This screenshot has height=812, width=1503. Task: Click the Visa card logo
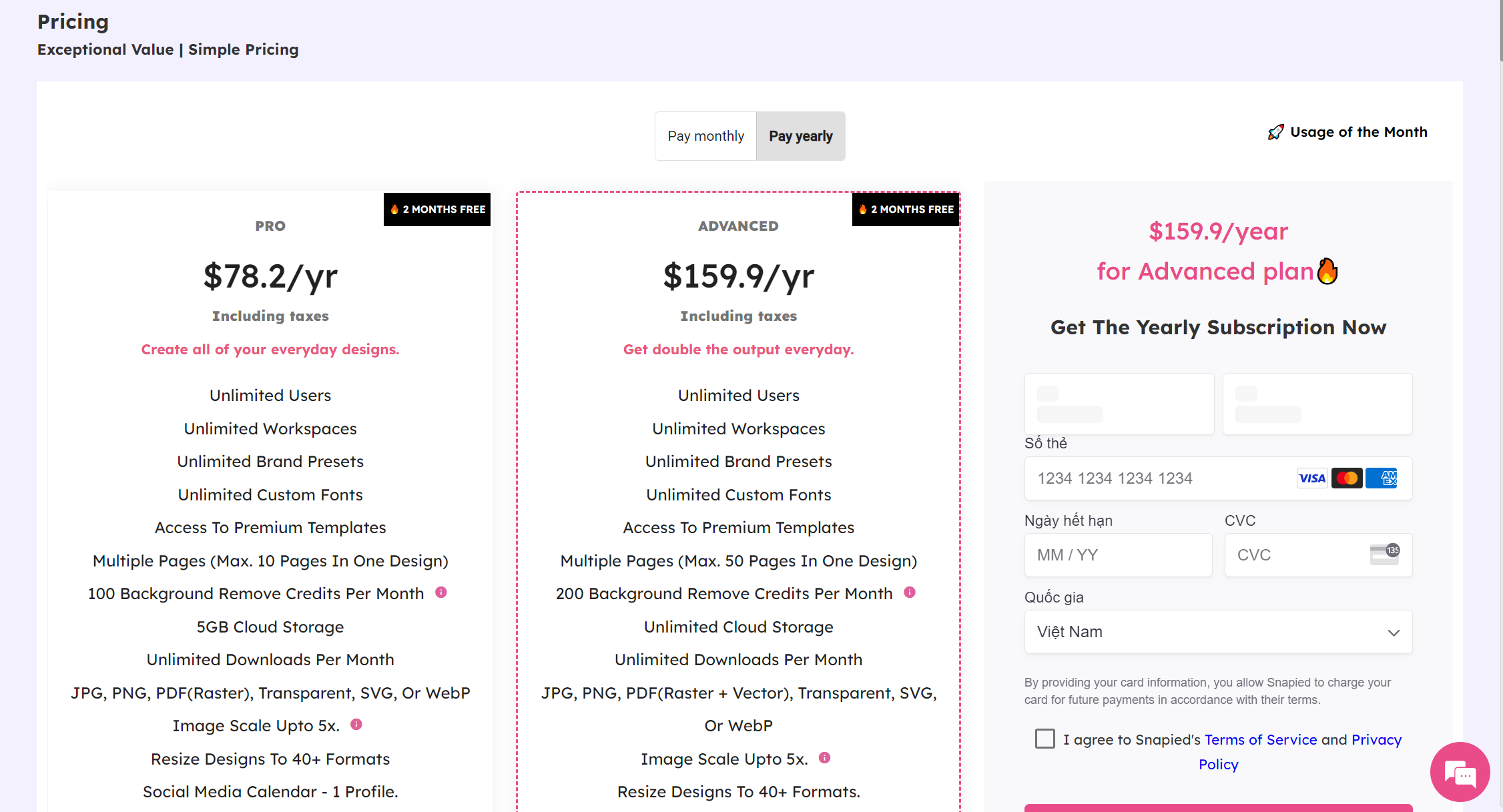point(1312,478)
